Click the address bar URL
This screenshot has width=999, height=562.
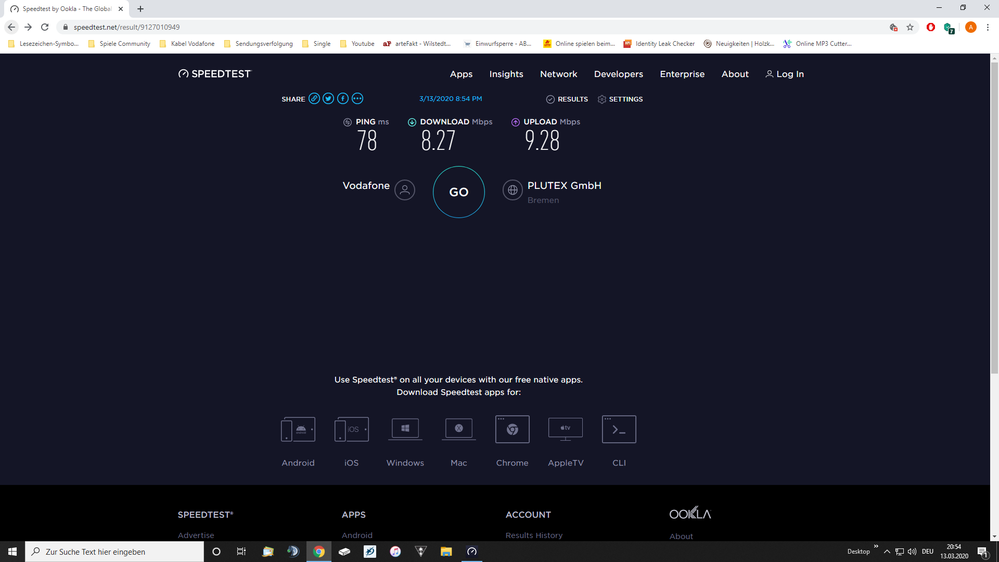click(x=126, y=27)
